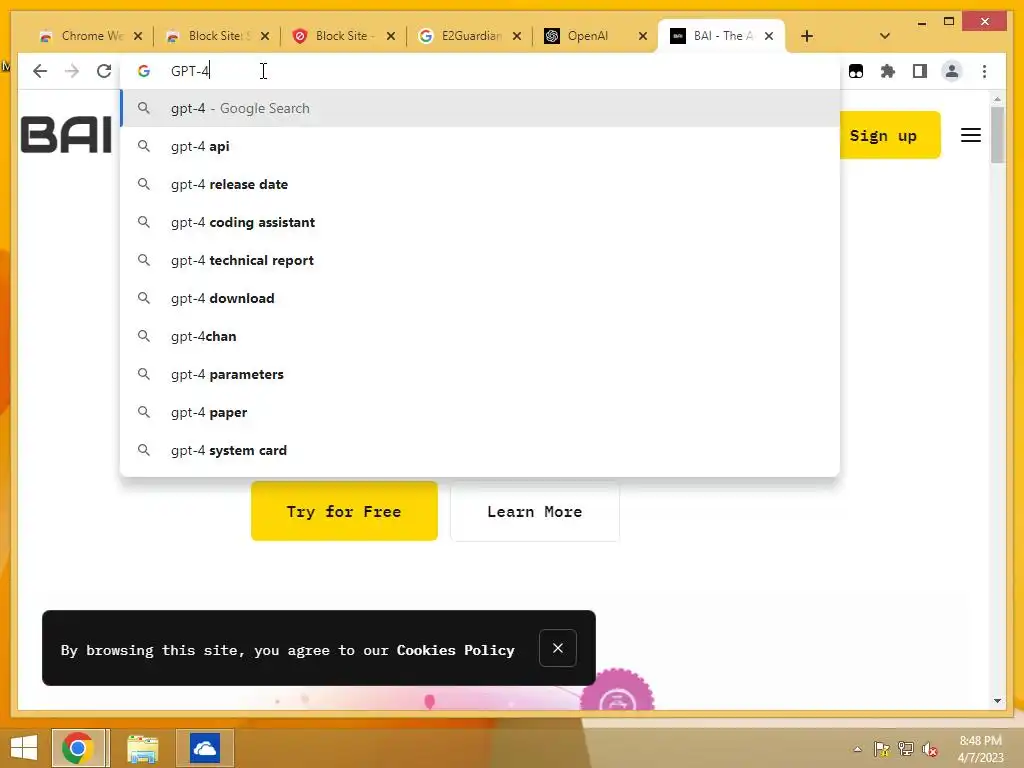Reload the current page
Screen dimensions: 1024x768
[x=104, y=71]
